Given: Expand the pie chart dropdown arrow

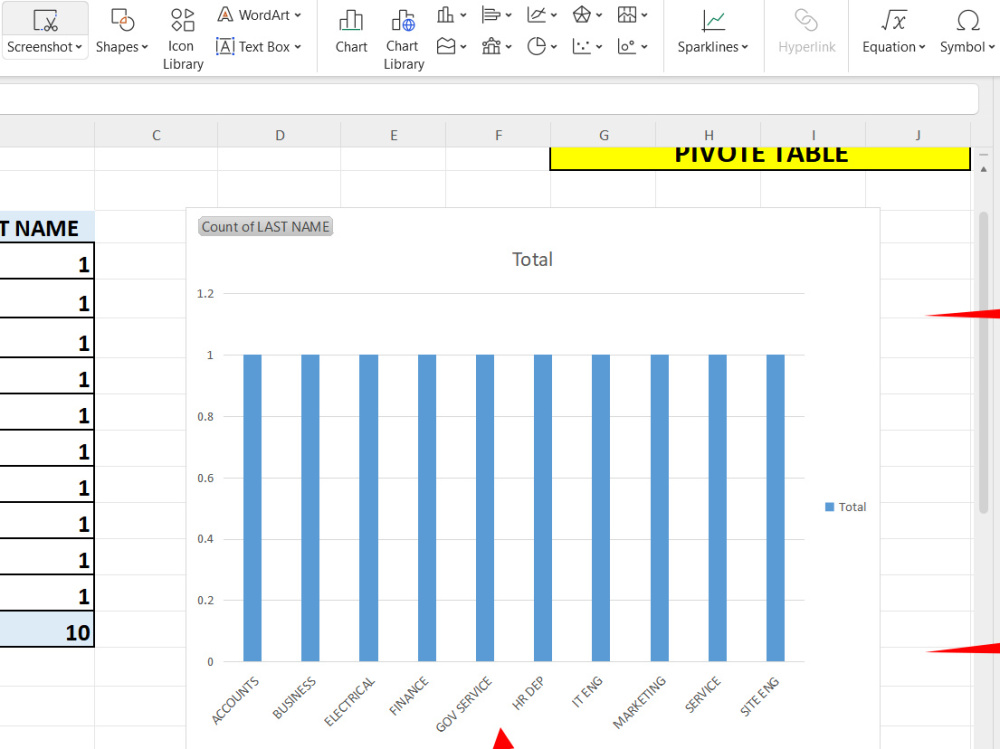Looking at the screenshot, I should pyautogui.click(x=554, y=47).
